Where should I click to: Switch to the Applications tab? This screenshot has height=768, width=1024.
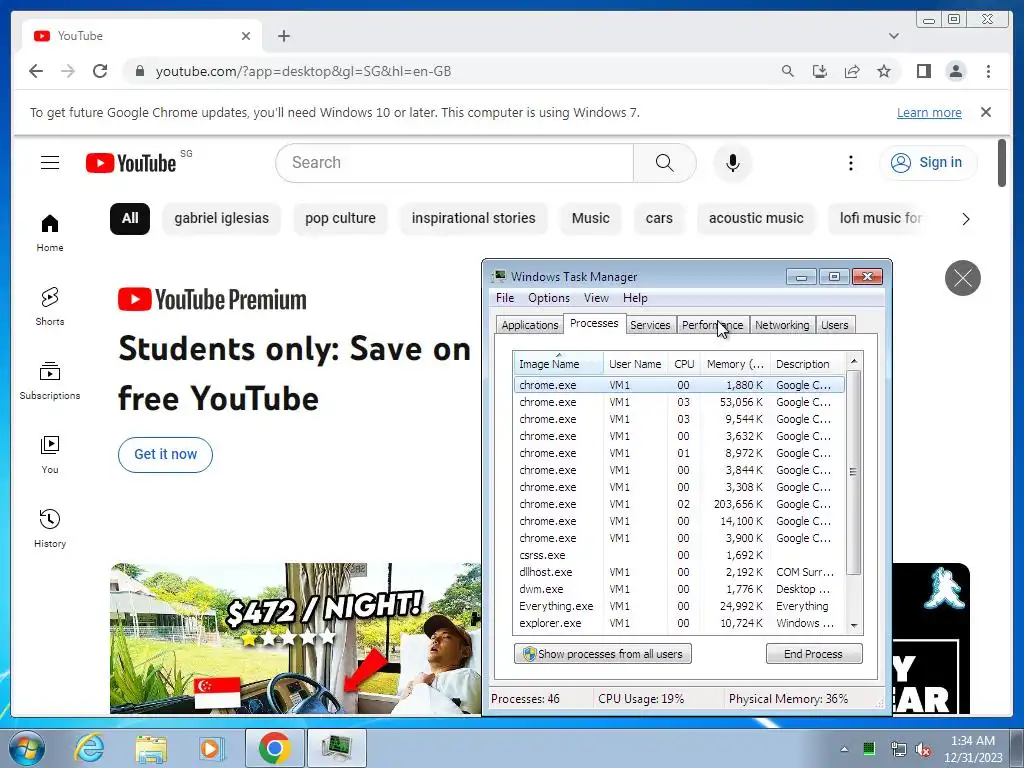coord(530,325)
